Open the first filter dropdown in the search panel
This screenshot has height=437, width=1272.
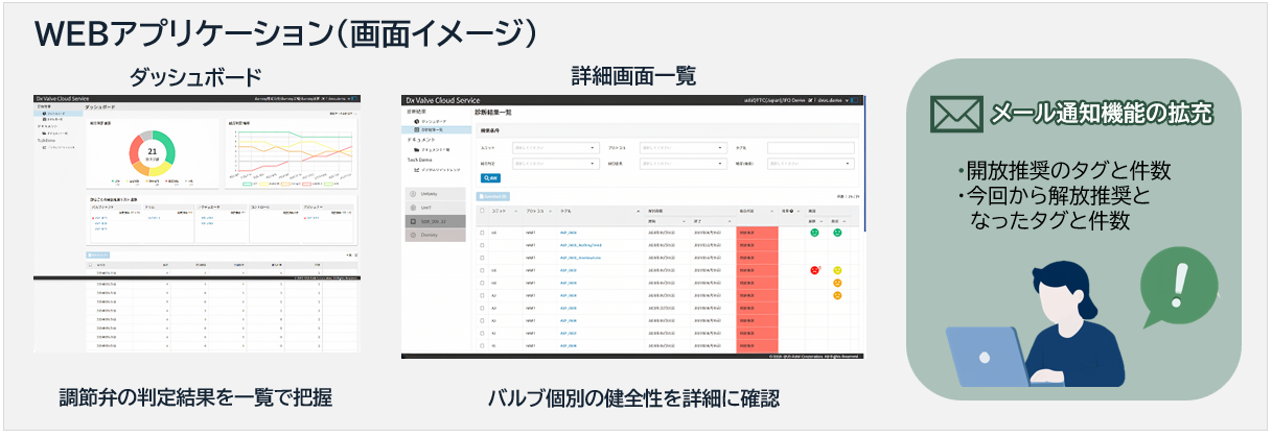point(555,148)
